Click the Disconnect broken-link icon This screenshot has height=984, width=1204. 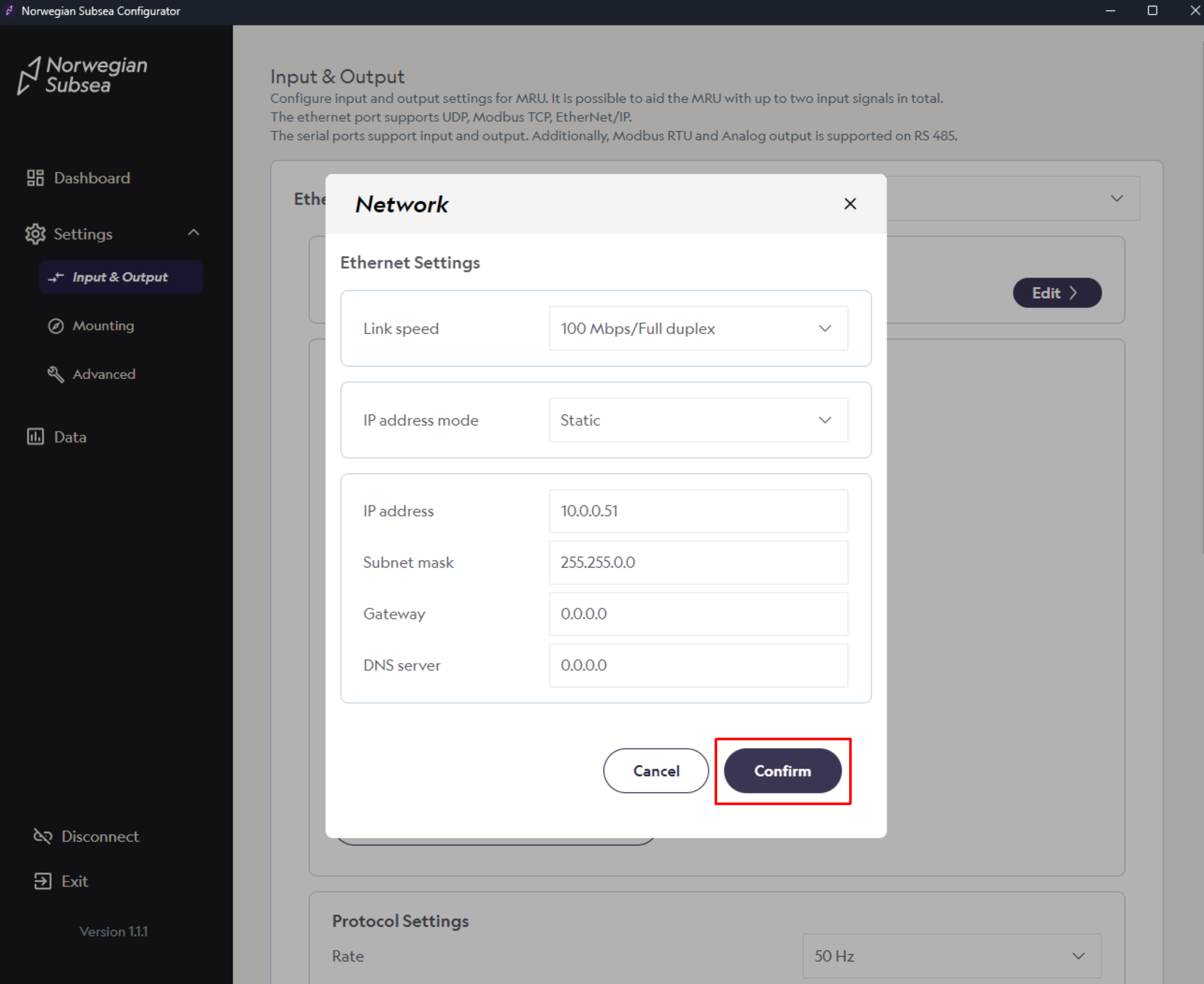[42, 836]
